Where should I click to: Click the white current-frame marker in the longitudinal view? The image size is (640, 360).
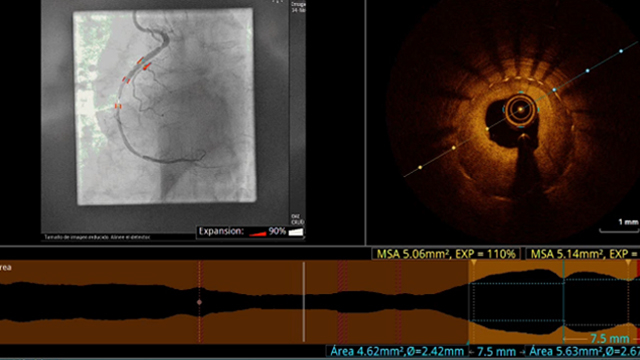(x=304, y=302)
